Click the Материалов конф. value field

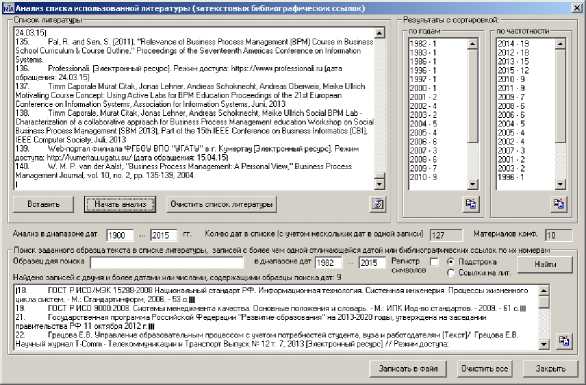(x=559, y=235)
